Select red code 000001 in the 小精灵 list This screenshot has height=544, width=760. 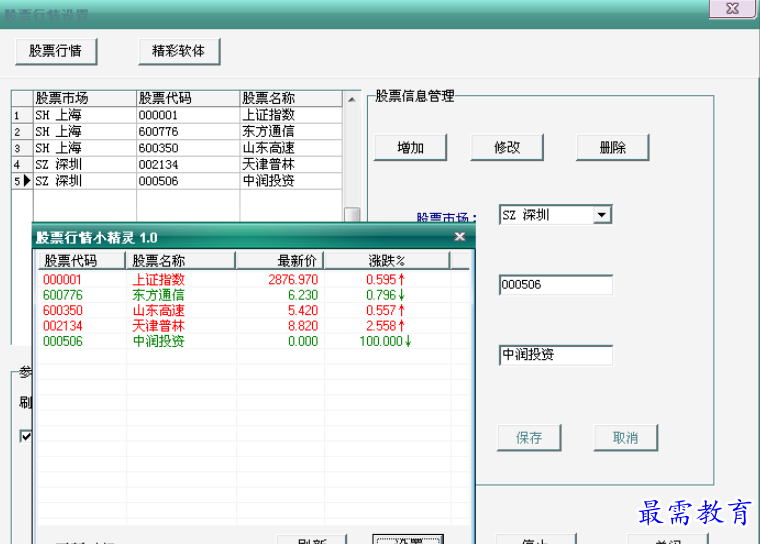[x=62, y=280]
